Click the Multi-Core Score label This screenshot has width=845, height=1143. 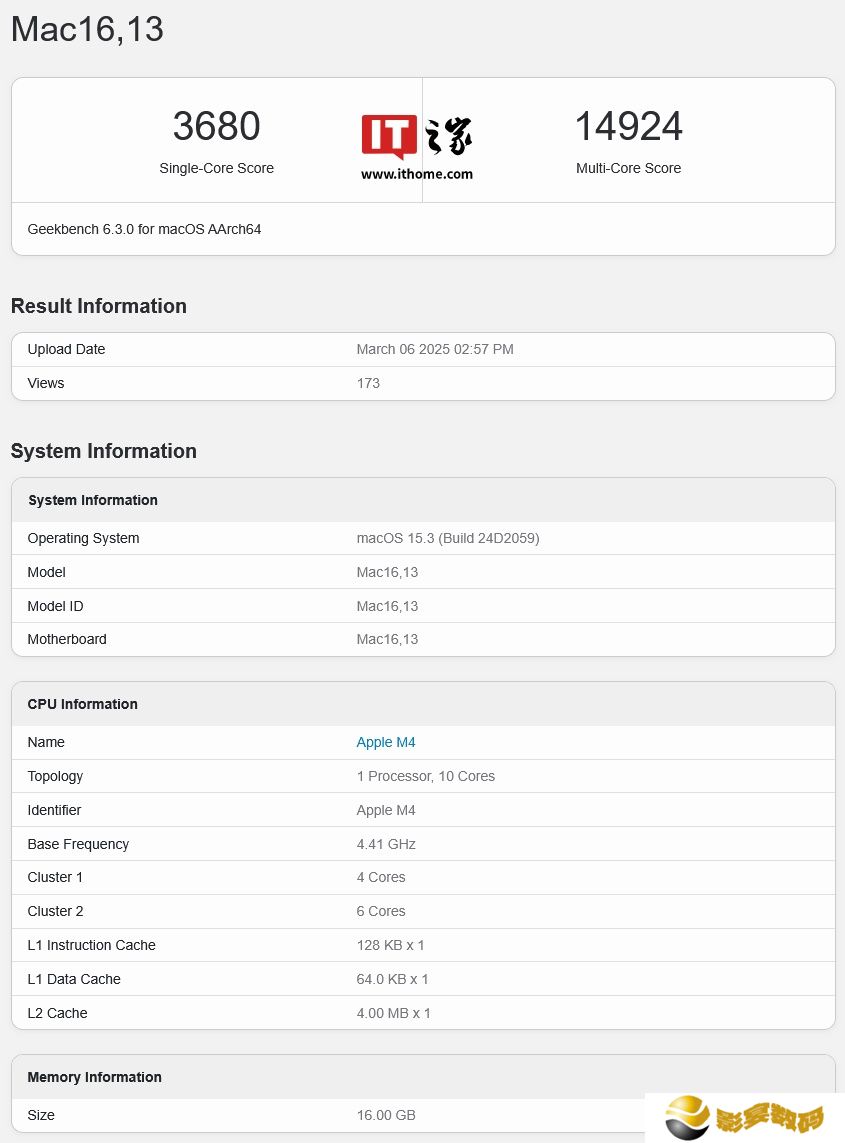tap(628, 168)
